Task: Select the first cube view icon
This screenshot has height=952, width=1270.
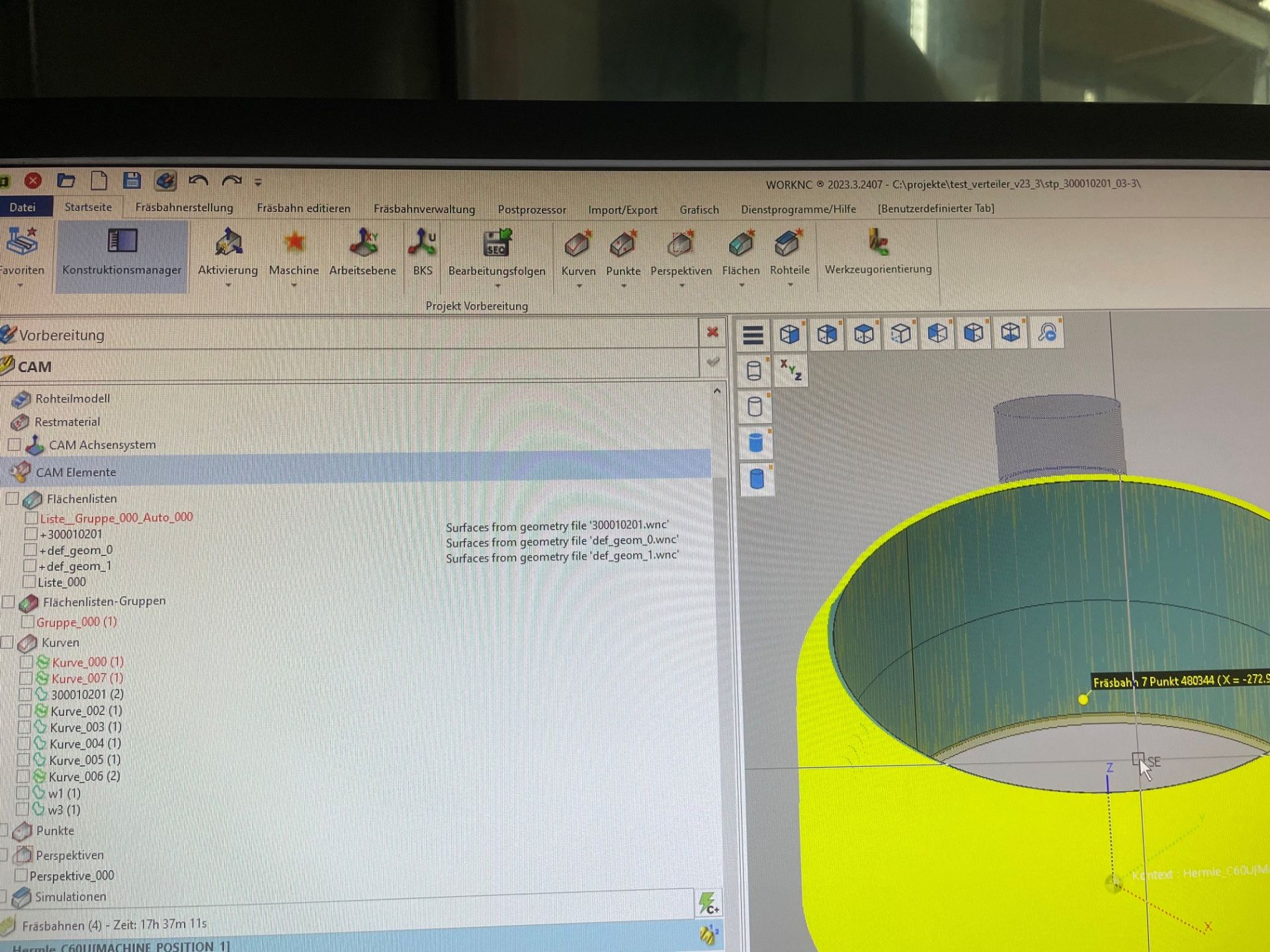Action: pos(789,334)
